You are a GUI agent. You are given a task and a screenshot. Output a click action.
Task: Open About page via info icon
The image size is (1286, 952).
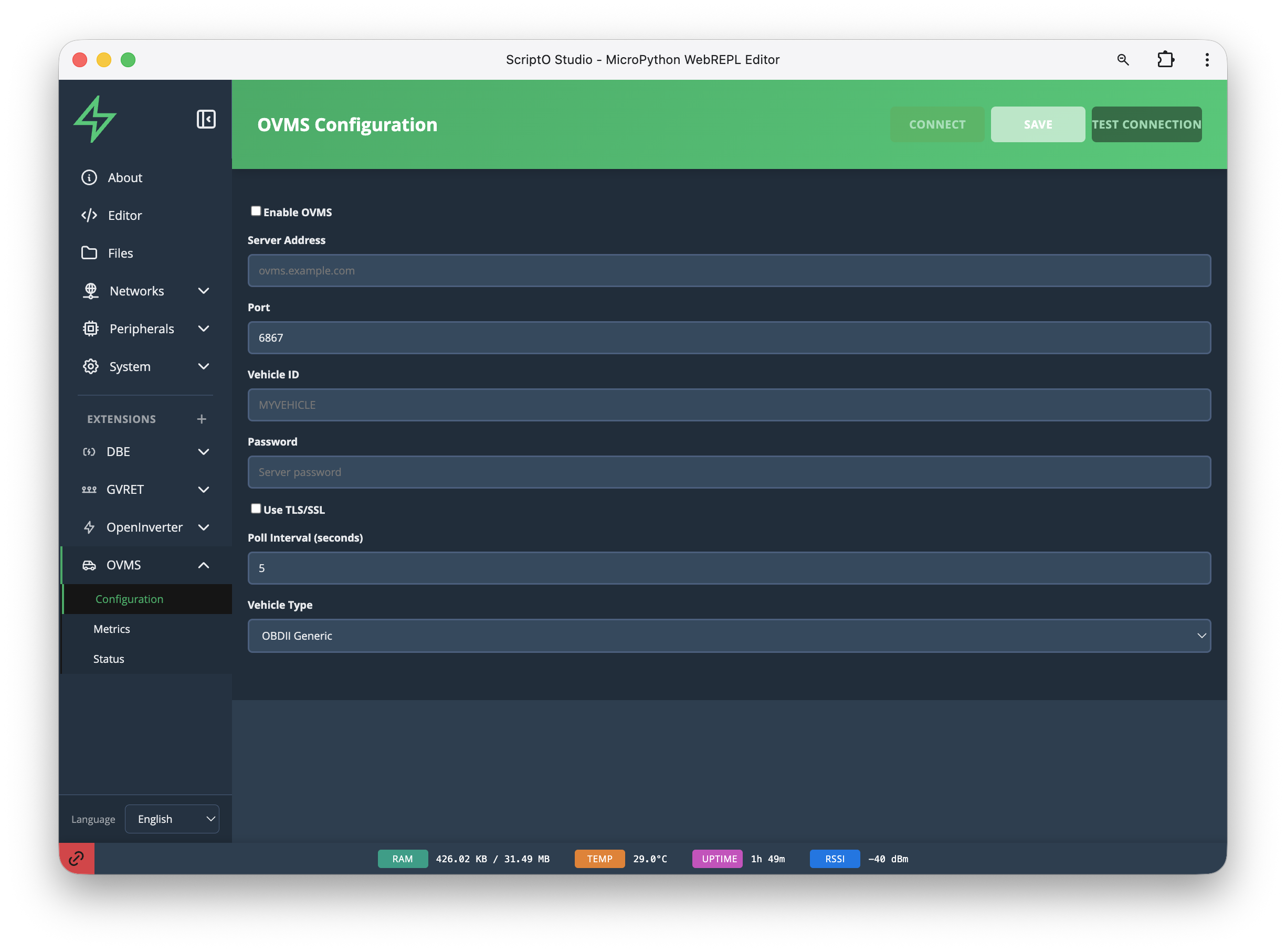point(89,177)
